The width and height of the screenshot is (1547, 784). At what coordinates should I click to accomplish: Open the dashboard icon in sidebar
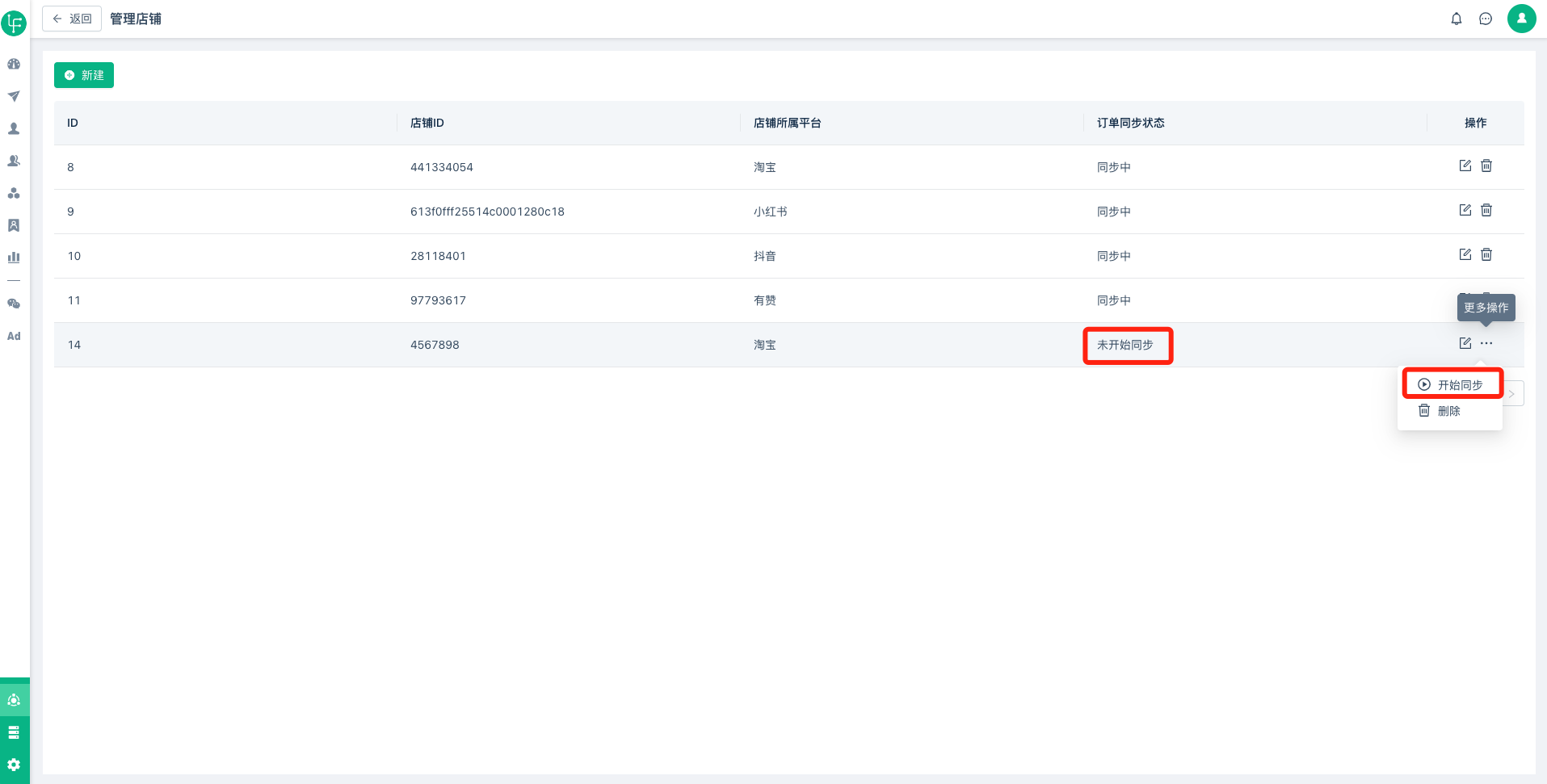click(x=14, y=64)
